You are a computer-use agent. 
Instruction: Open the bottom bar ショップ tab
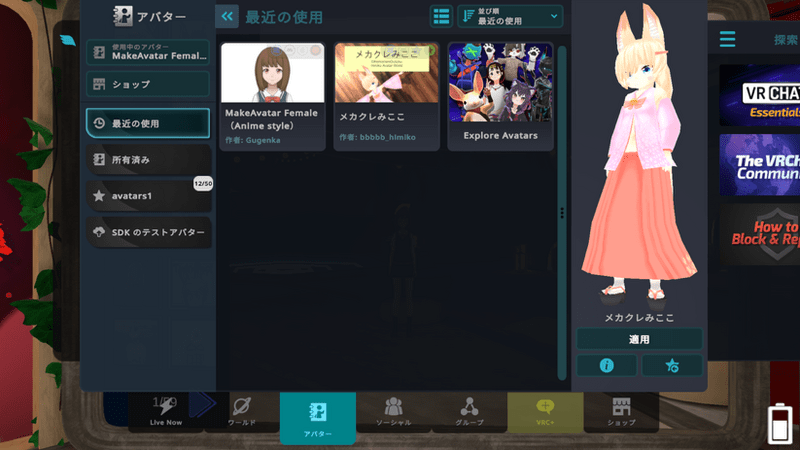[621, 412]
